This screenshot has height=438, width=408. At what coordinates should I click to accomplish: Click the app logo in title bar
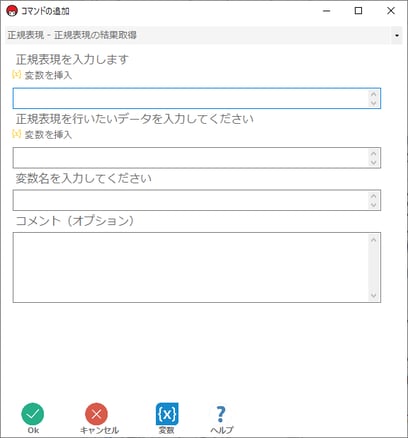12,11
